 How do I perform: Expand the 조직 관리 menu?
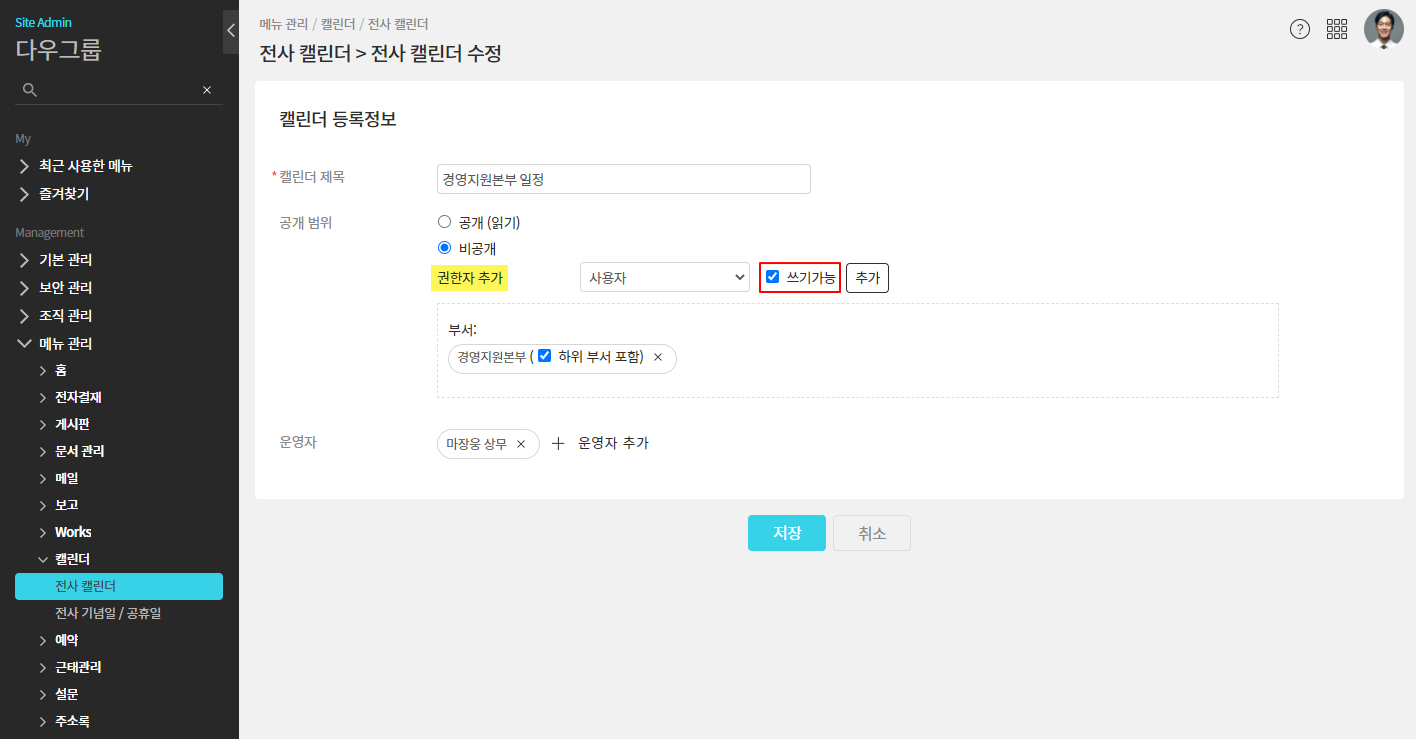click(65, 315)
